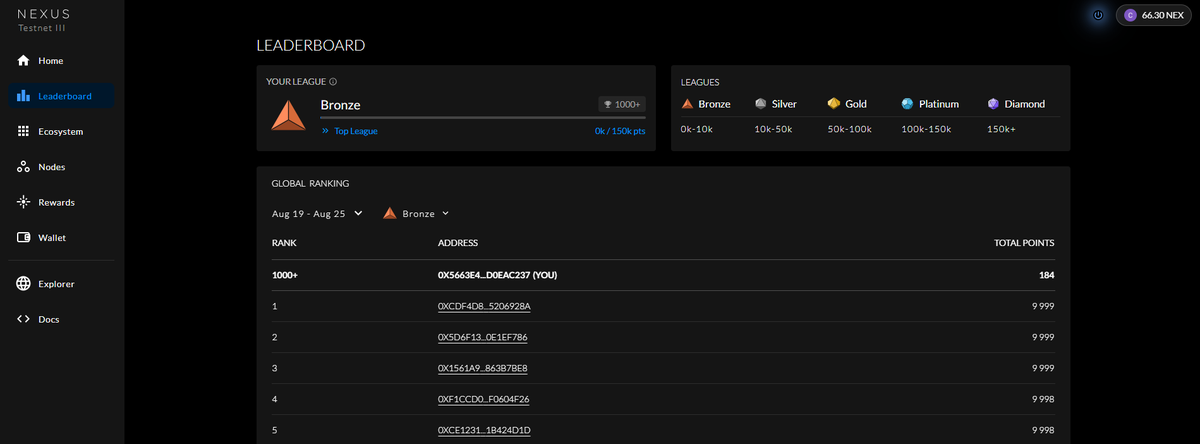Click your address 0X5663E4...D0EAC237 (YOU)
The image size is (1200, 444).
[x=498, y=274]
